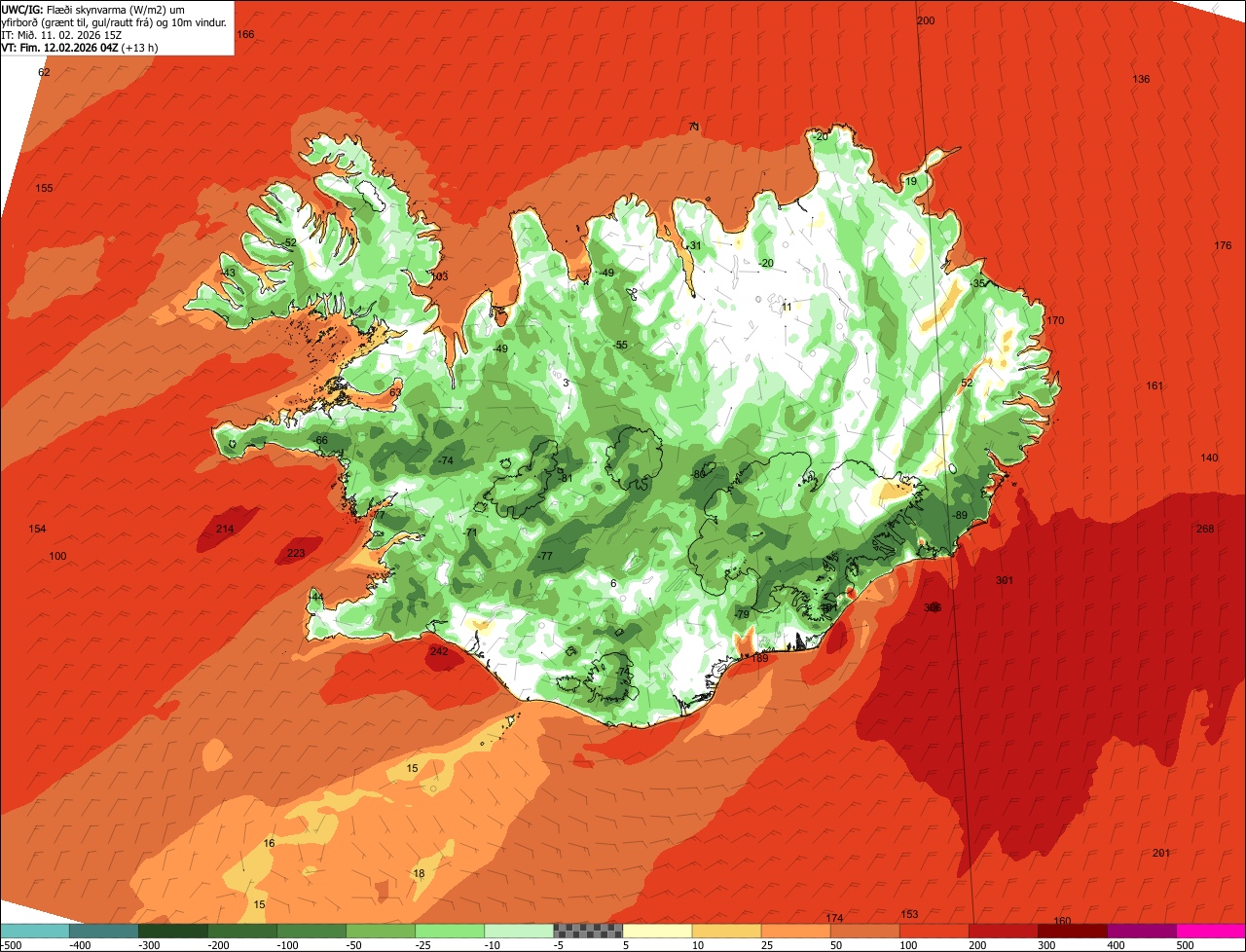This screenshot has height=952, width=1246.
Task: Click the map value '170' off the east coast
Action: coord(1055,320)
